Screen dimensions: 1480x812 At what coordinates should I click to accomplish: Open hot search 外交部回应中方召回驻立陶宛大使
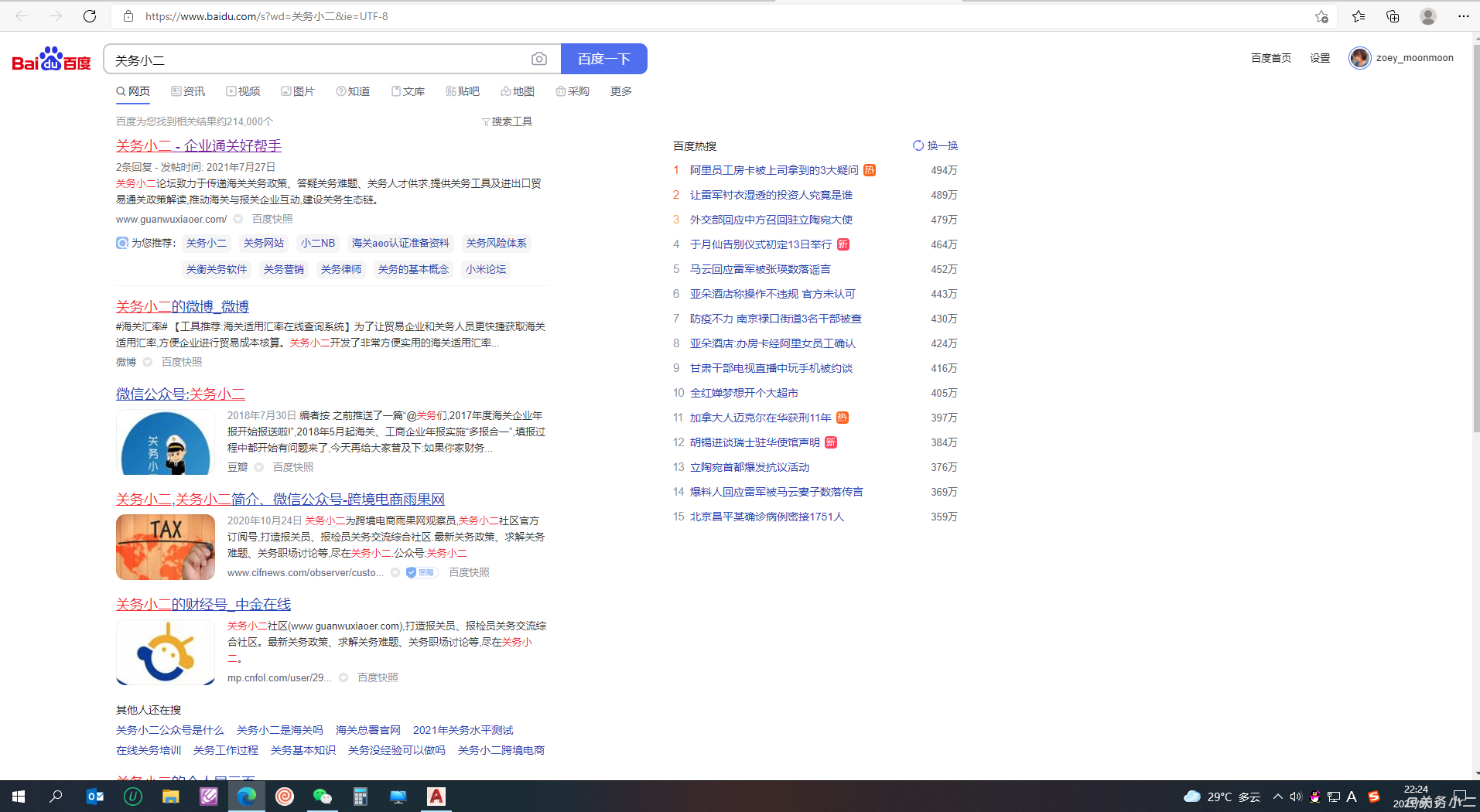[x=771, y=220]
